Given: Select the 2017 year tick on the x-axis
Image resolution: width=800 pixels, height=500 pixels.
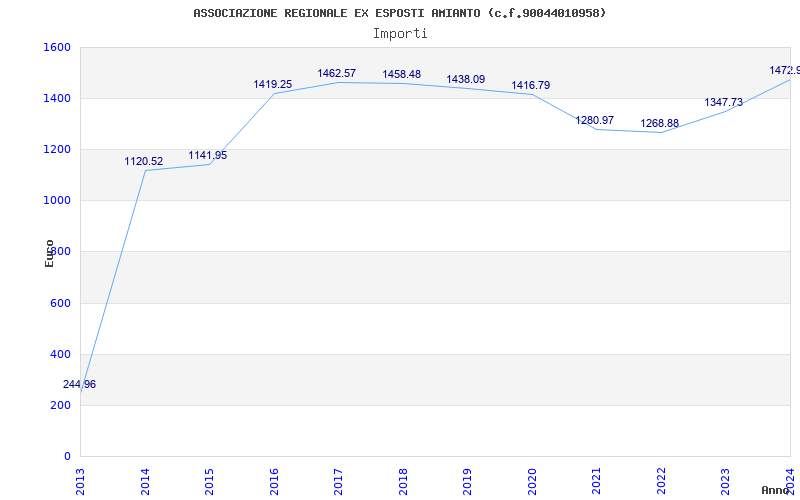Looking at the screenshot, I should [339, 479].
